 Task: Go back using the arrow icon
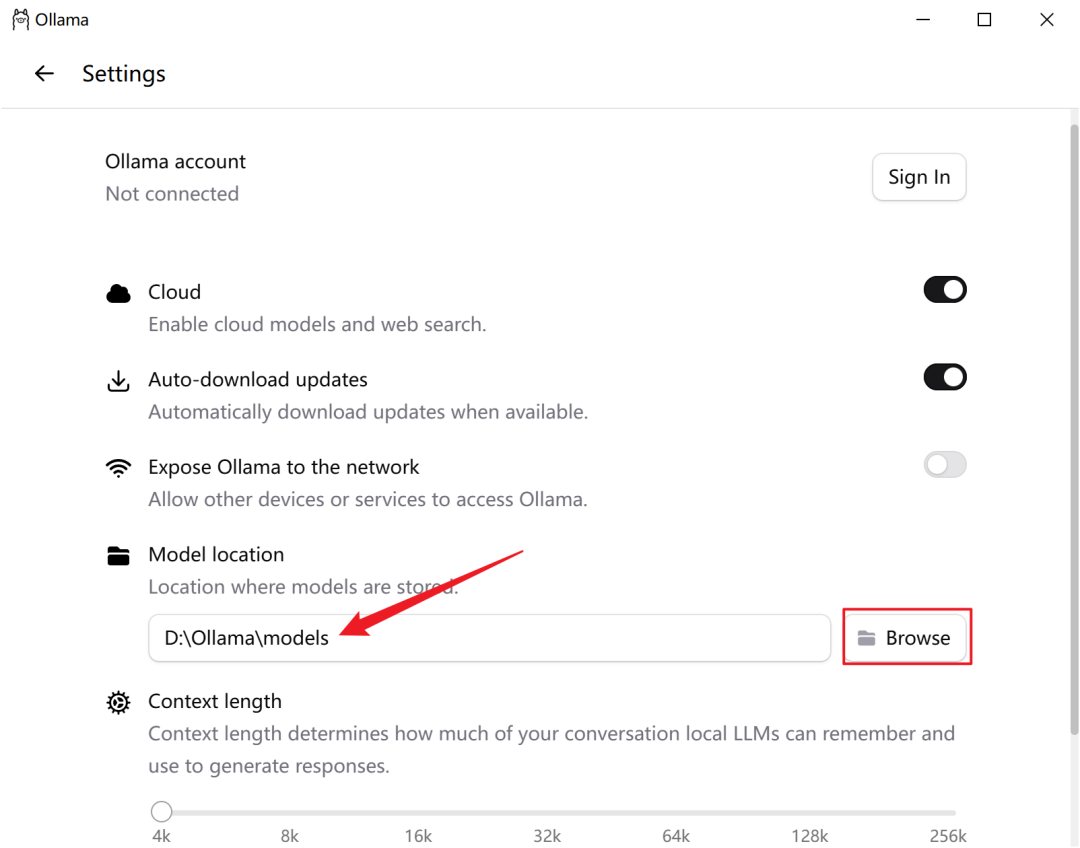(x=44, y=74)
